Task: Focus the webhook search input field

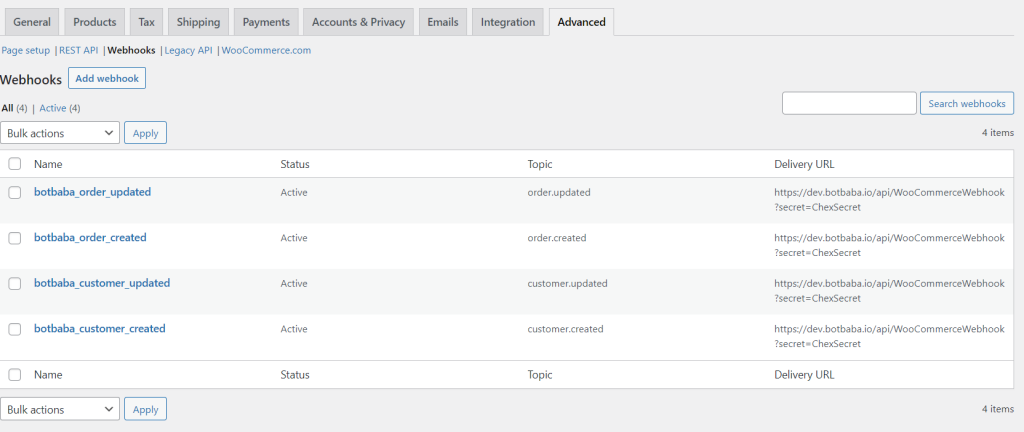Action: pos(849,103)
